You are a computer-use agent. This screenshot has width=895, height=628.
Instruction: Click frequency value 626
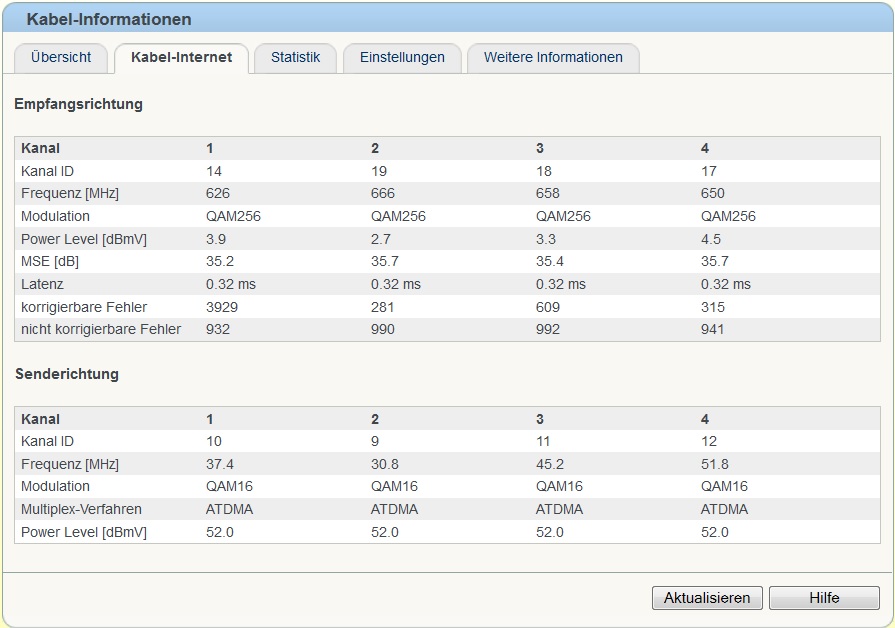(217, 194)
